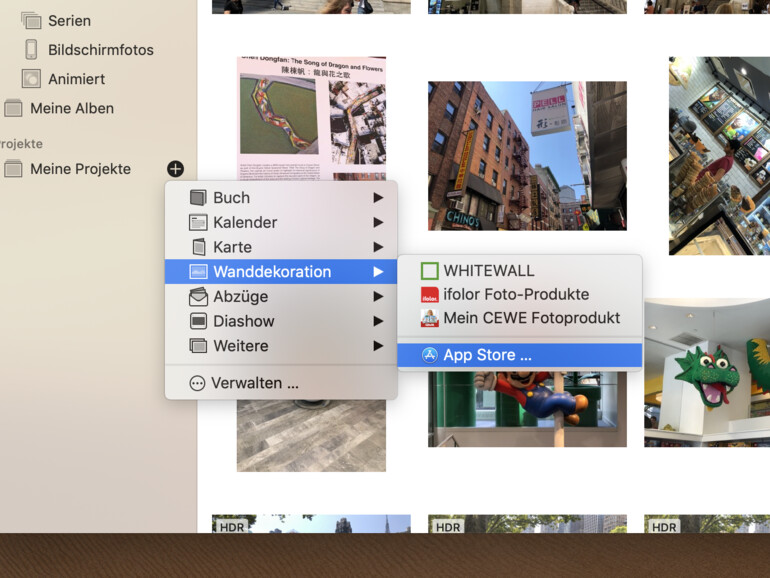Expand the Abzüge submenu arrow
Viewport: 770px width, 578px height.
pyautogui.click(x=378, y=297)
